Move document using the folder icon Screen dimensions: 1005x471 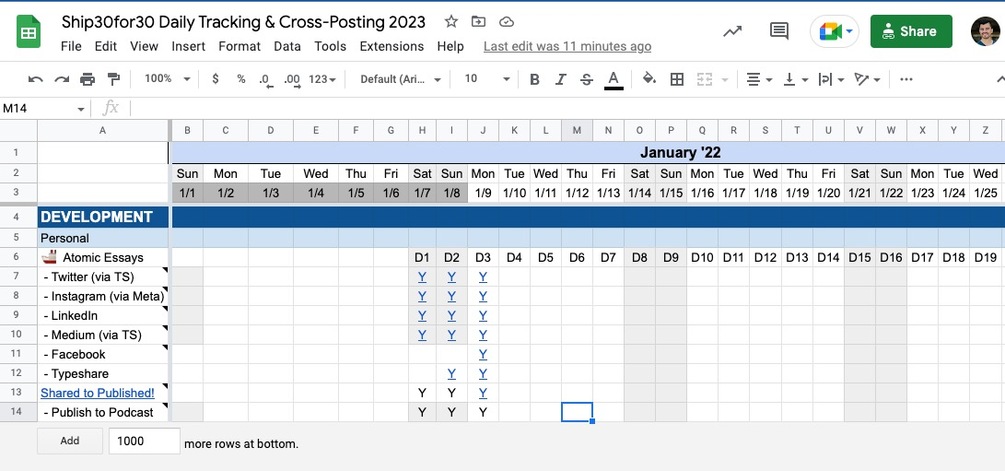pyautogui.click(x=478, y=21)
